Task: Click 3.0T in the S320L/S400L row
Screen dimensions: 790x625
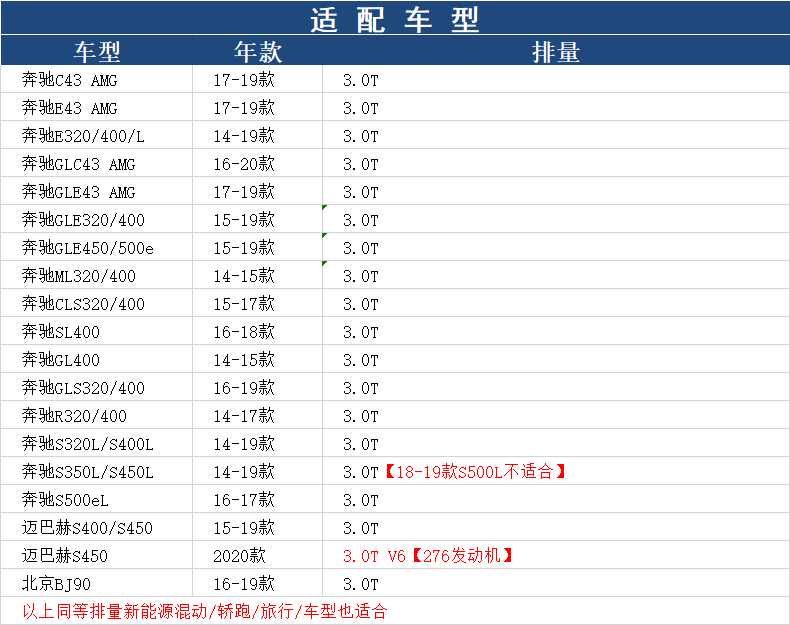Action: [360, 444]
